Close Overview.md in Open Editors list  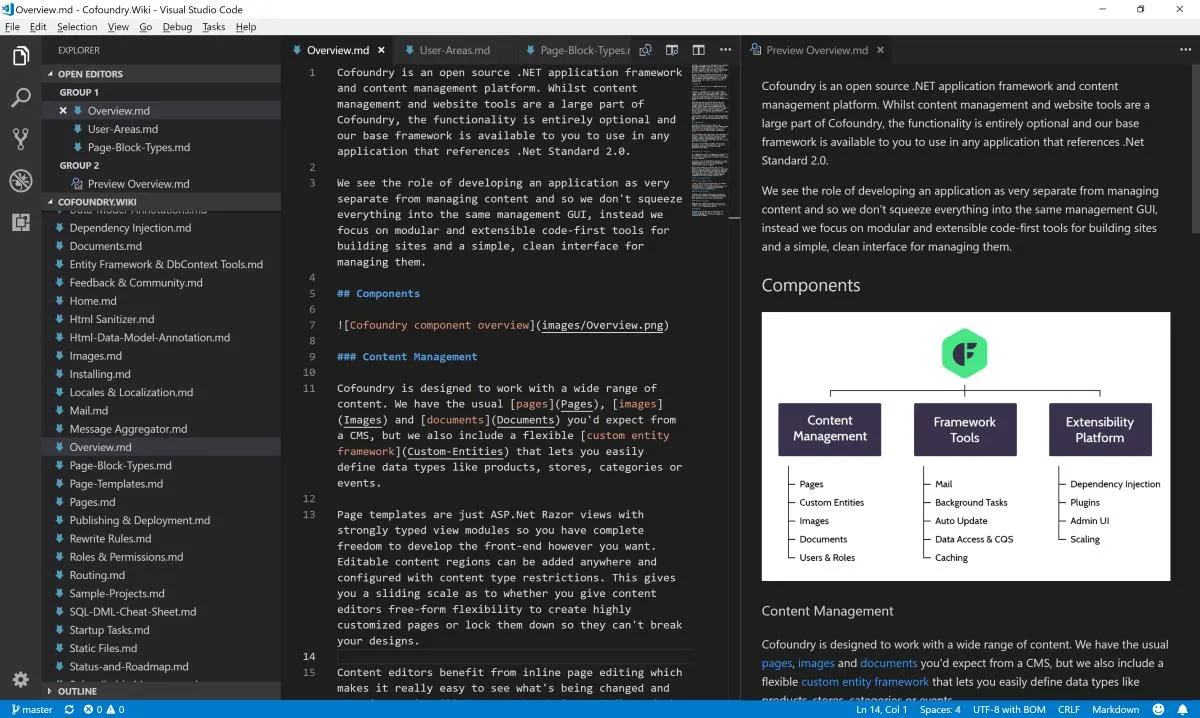(63, 111)
